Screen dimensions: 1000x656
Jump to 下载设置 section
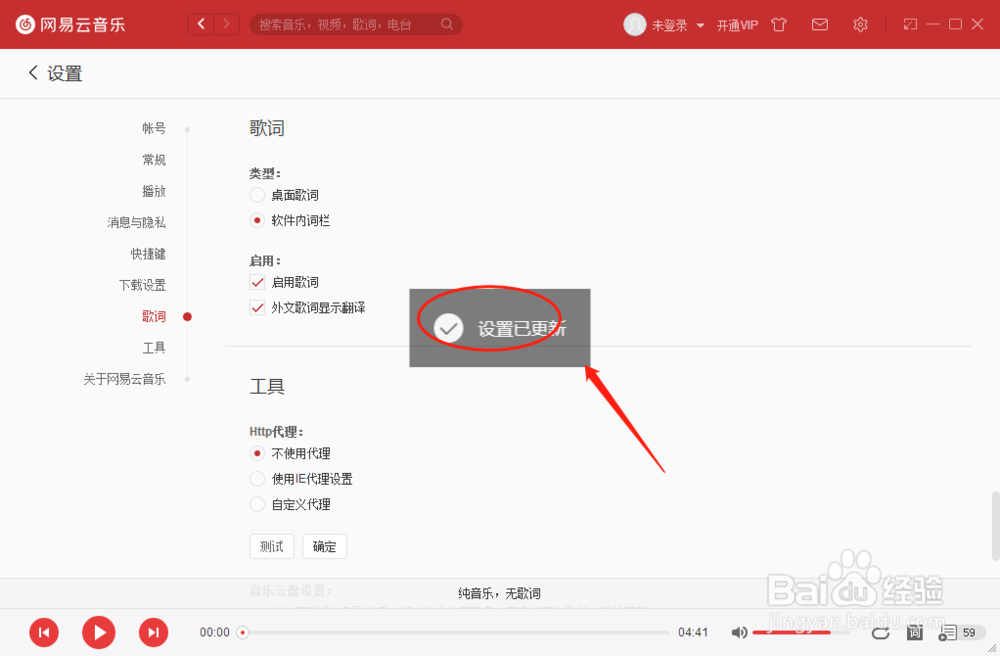point(142,285)
